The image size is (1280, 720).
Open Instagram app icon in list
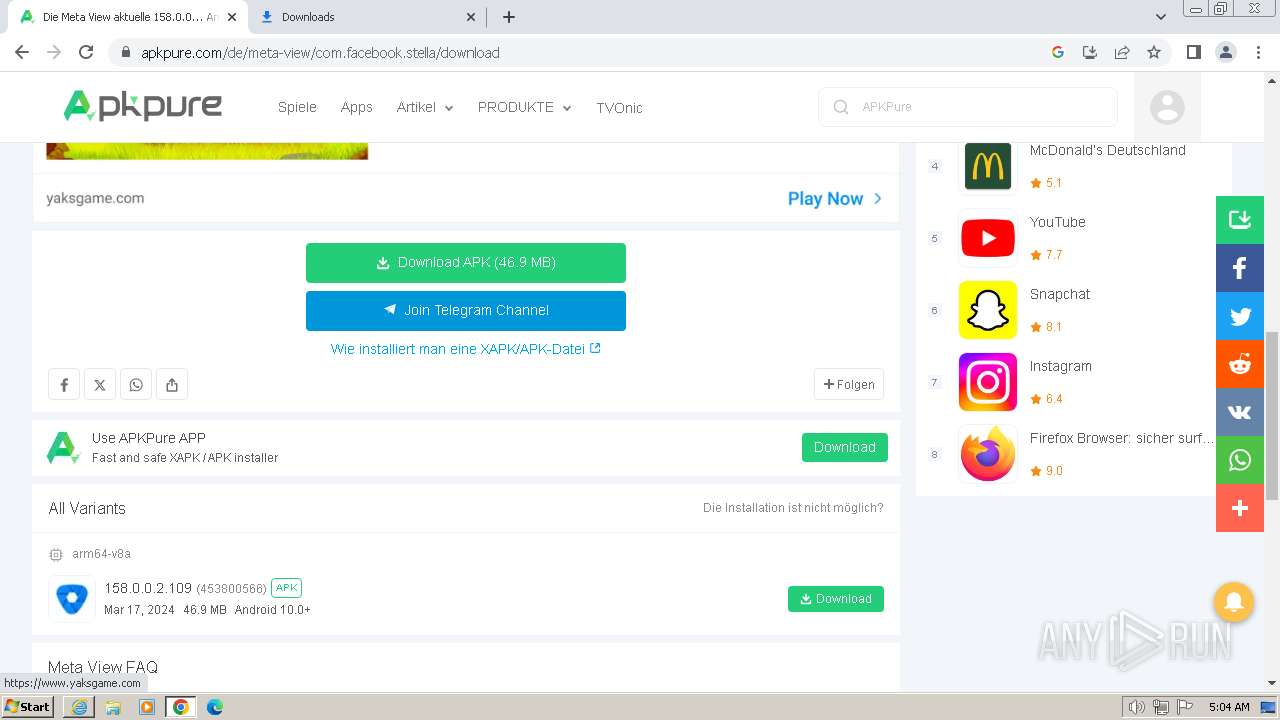coord(988,382)
